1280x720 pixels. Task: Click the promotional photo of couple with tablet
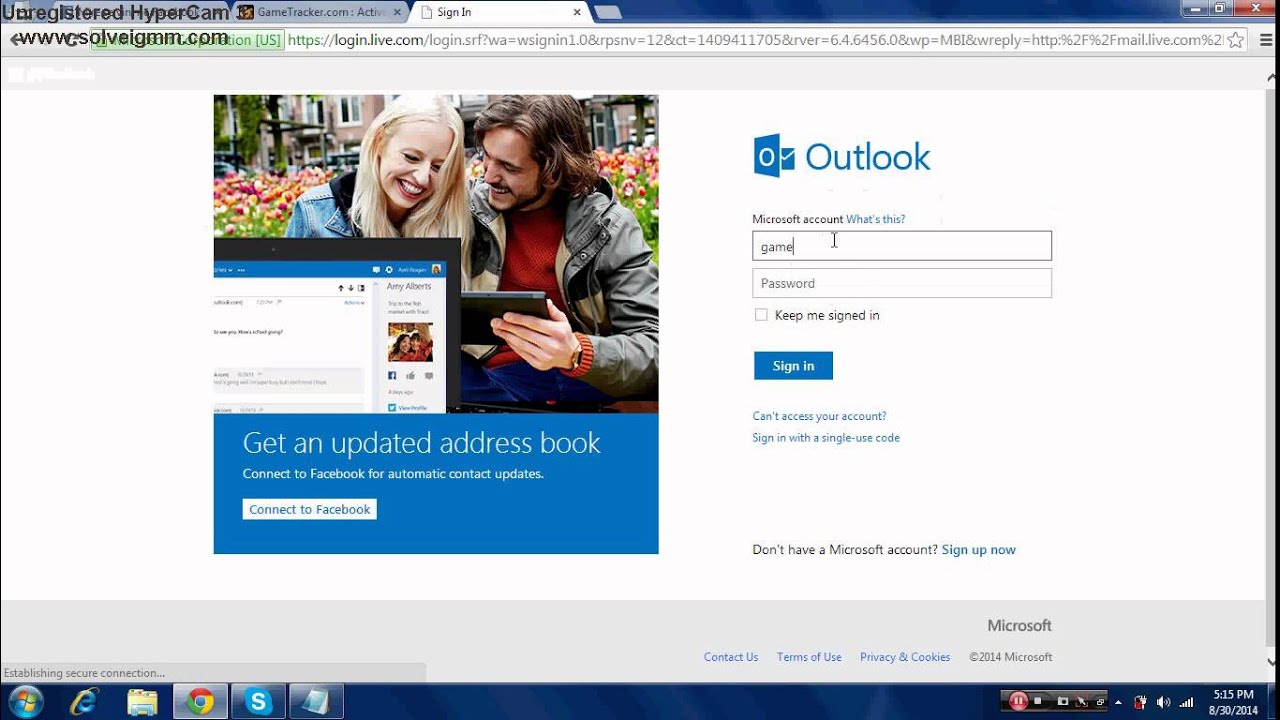pos(436,254)
